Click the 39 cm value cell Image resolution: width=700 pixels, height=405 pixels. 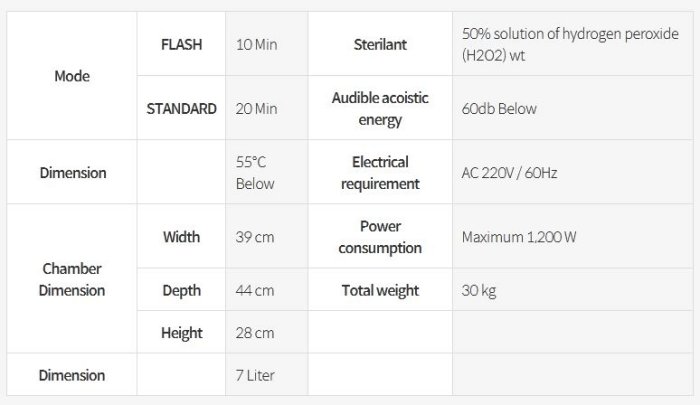[255, 237]
